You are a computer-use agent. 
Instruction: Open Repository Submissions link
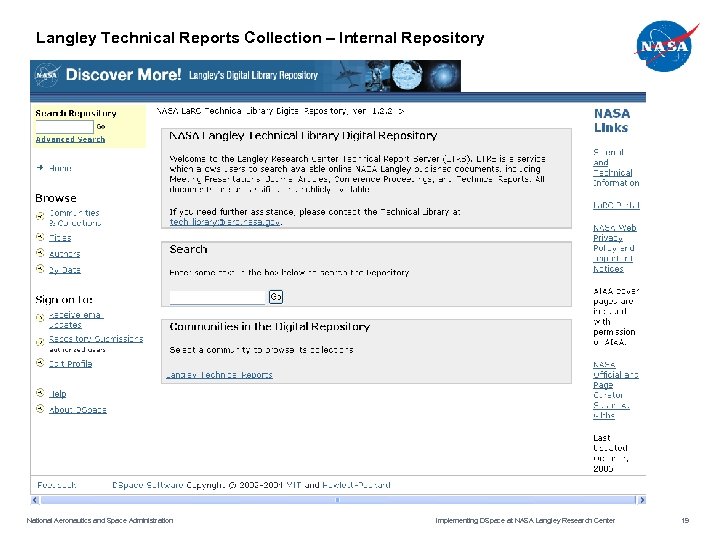pyautogui.click(x=96, y=339)
